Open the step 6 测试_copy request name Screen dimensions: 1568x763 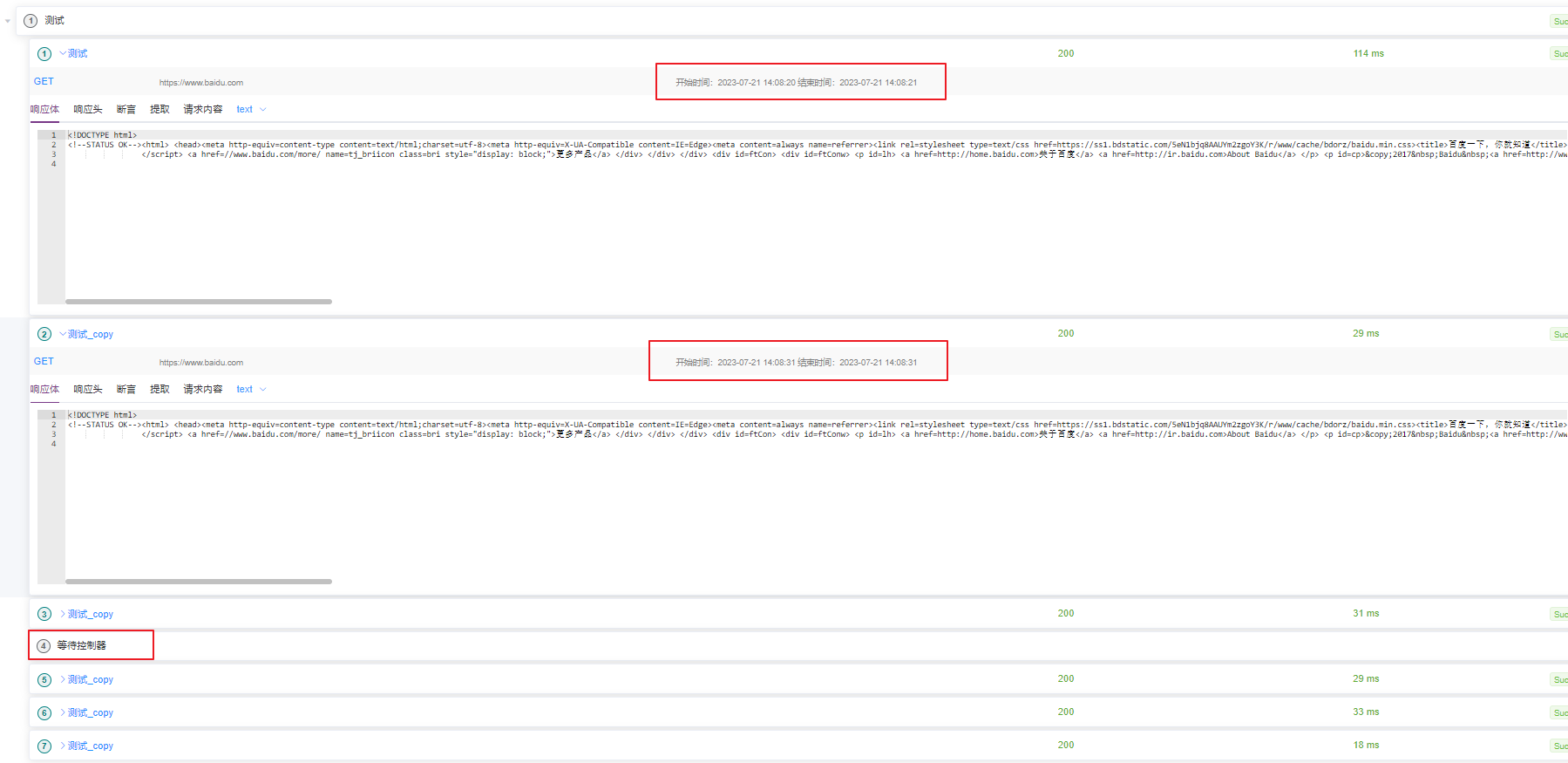(91, 712)
